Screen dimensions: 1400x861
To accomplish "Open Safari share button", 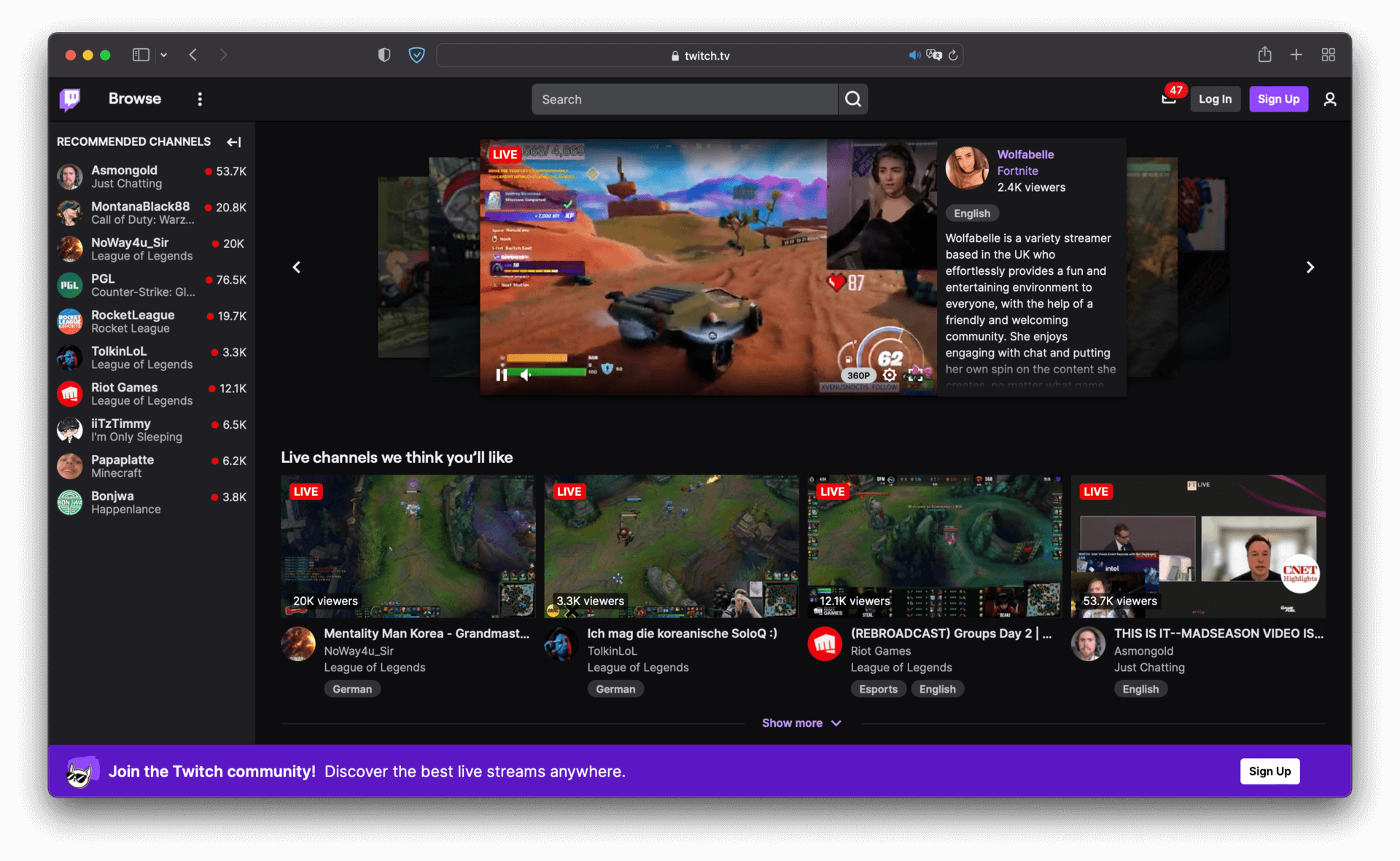I will click(x=1265, y=55).
